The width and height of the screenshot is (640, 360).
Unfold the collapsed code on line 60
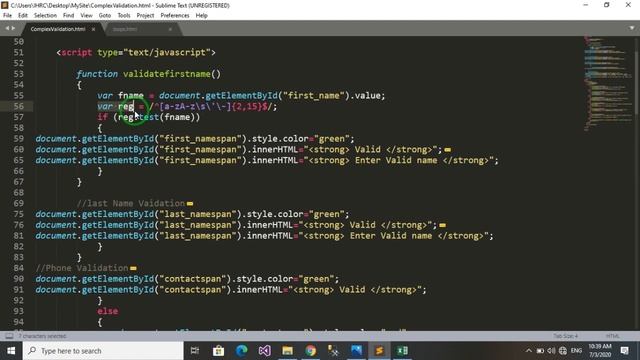(x=448, y=150)
